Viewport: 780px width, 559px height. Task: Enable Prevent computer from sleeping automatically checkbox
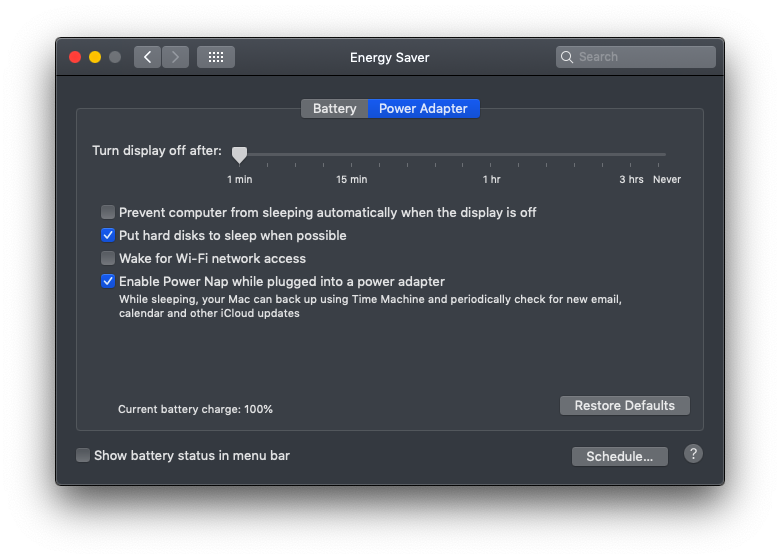108,212
